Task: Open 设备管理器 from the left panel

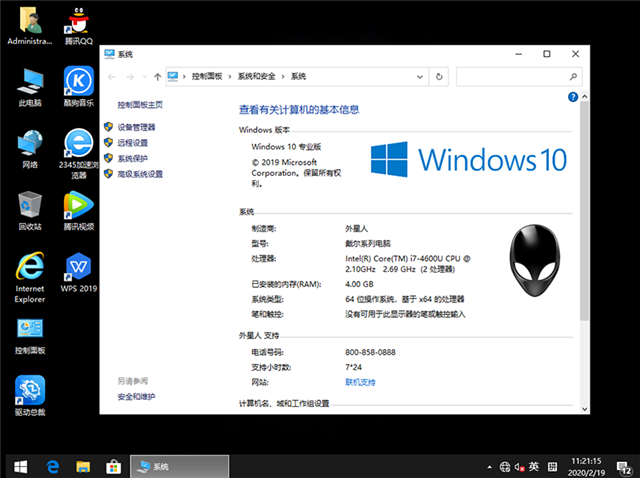Action: 136,127
